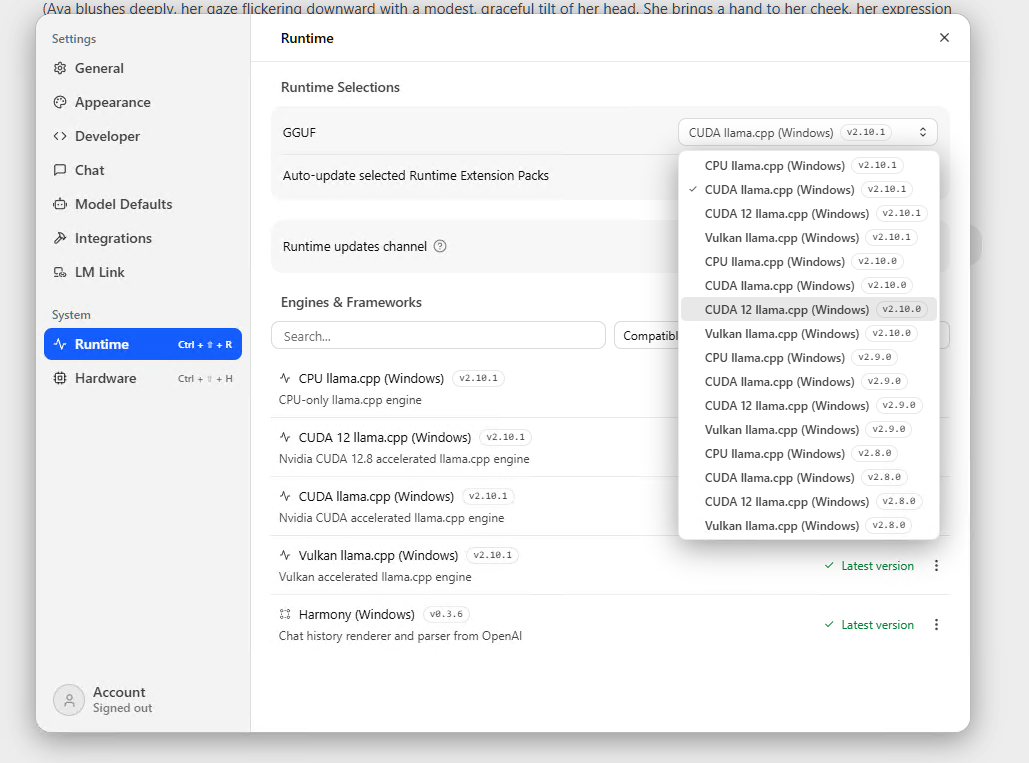1029x763 pixels.
Task: Click pulse icon next to Vulkan llama.cpp engine
Action: tap(285, 556)
